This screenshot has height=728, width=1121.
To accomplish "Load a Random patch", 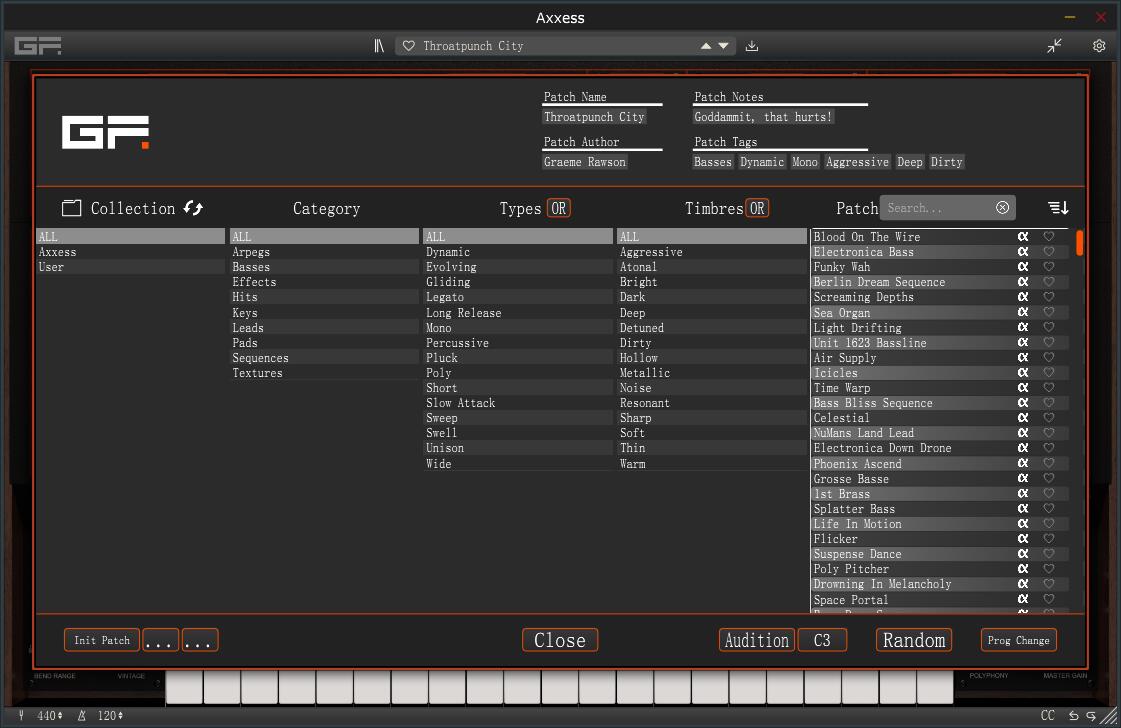I will [914, 640].
